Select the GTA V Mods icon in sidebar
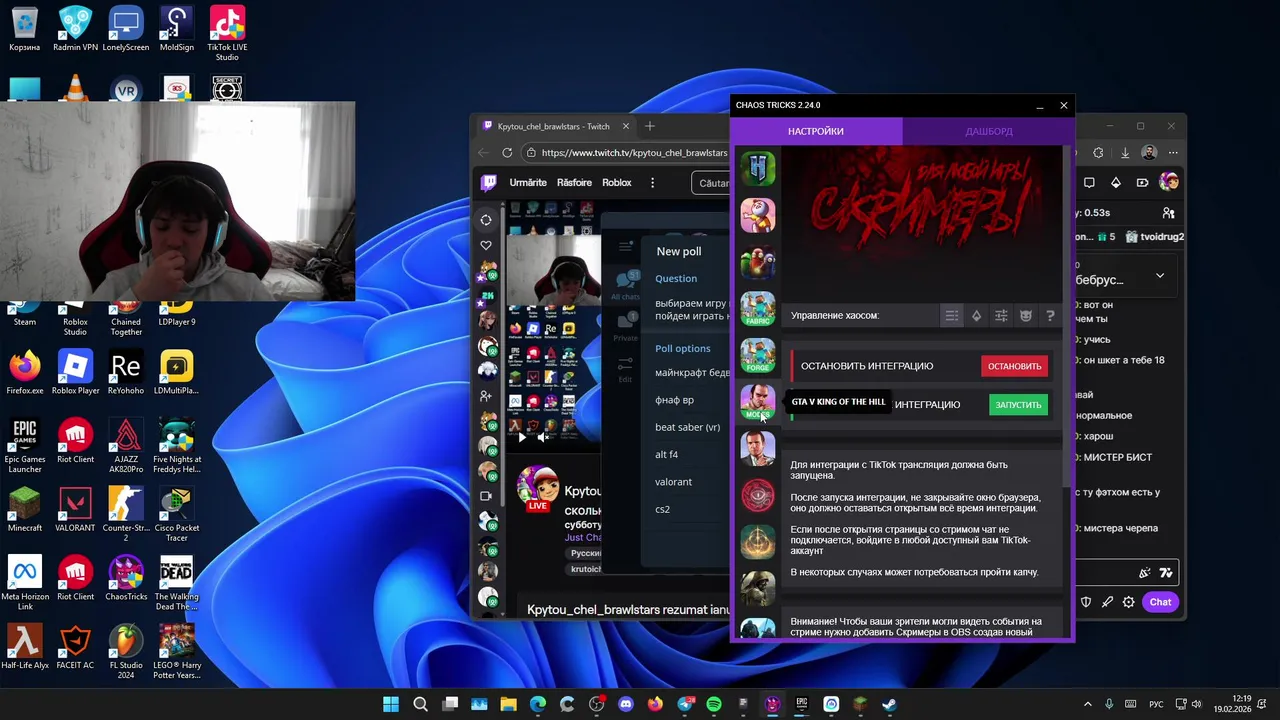The width and height of the screenshot is (1280, 720). [758, 402]
